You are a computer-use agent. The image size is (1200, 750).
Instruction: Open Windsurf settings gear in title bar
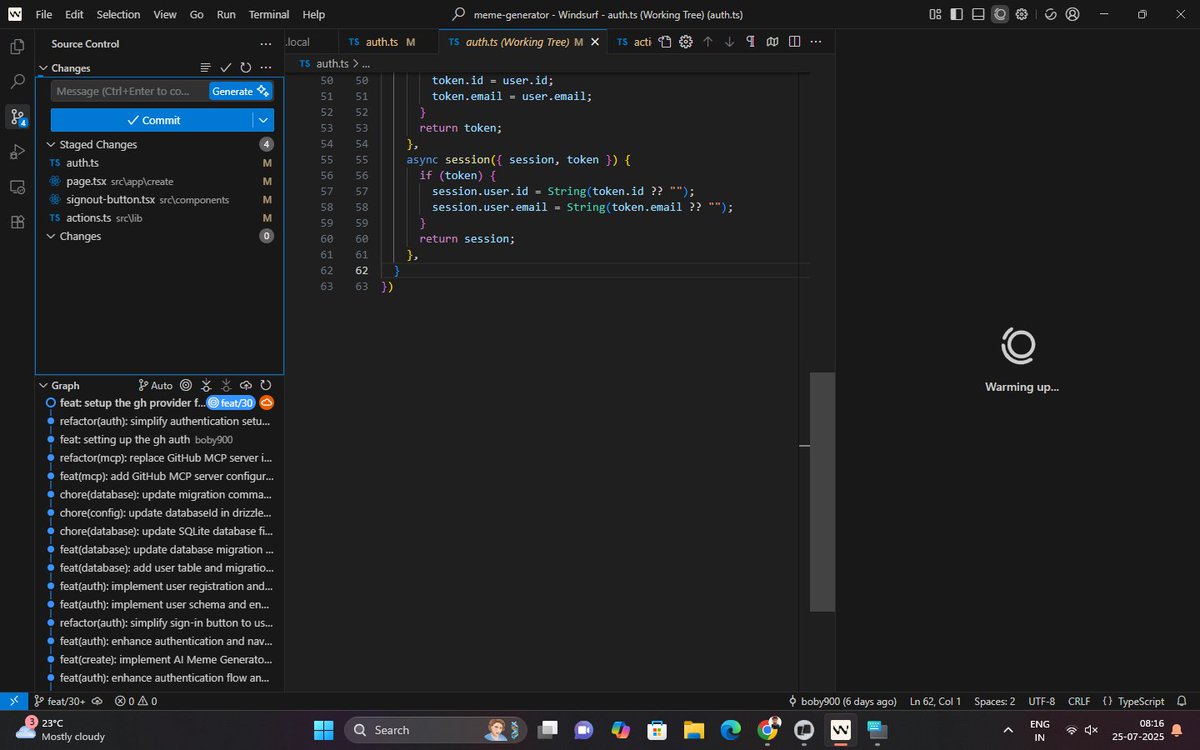pos(1021,14)
